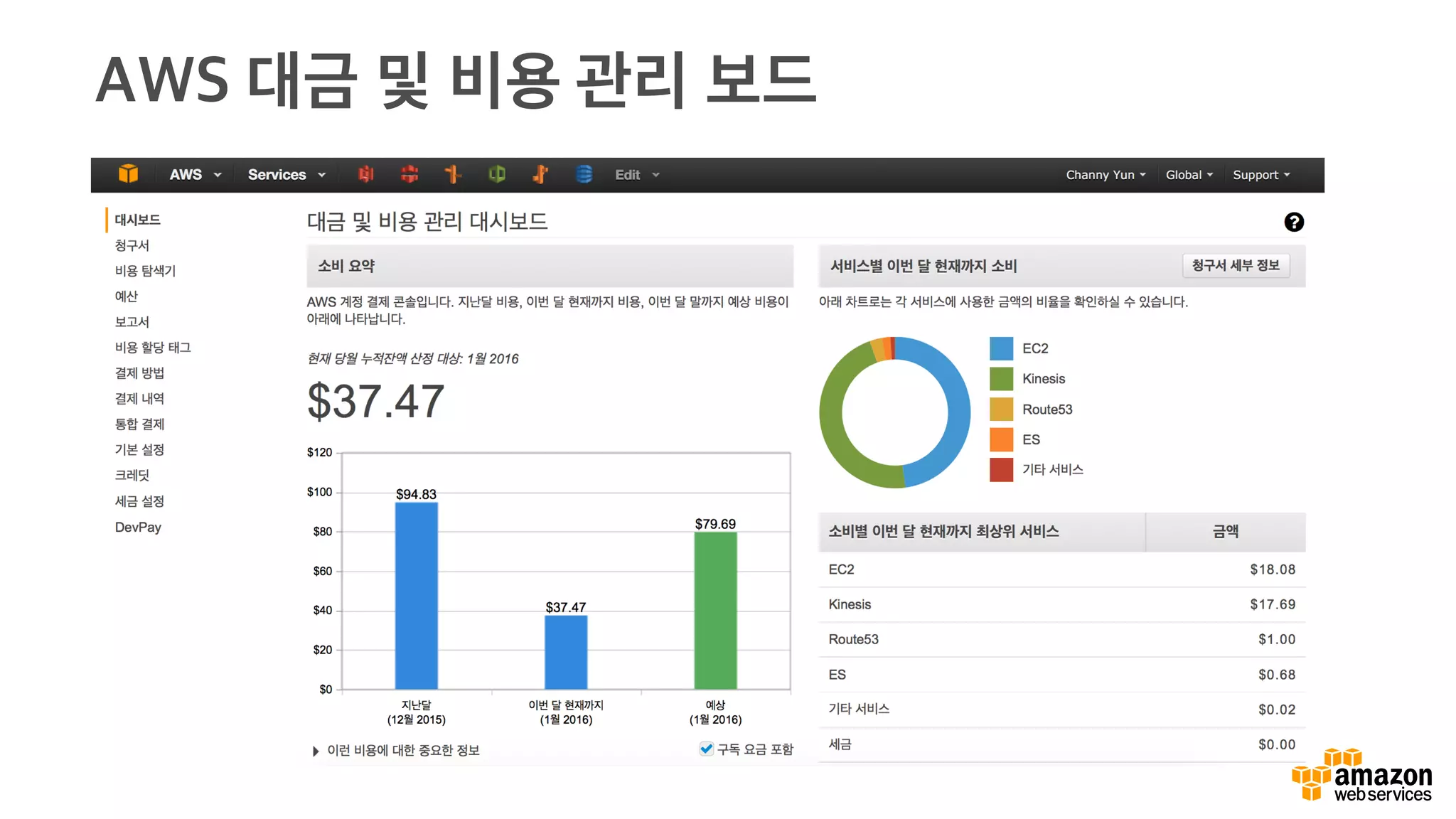Image resolution: width=1456 pixels, height=819 pixels.
Task: Open the second red service shortcut icon
Action: 409,174
